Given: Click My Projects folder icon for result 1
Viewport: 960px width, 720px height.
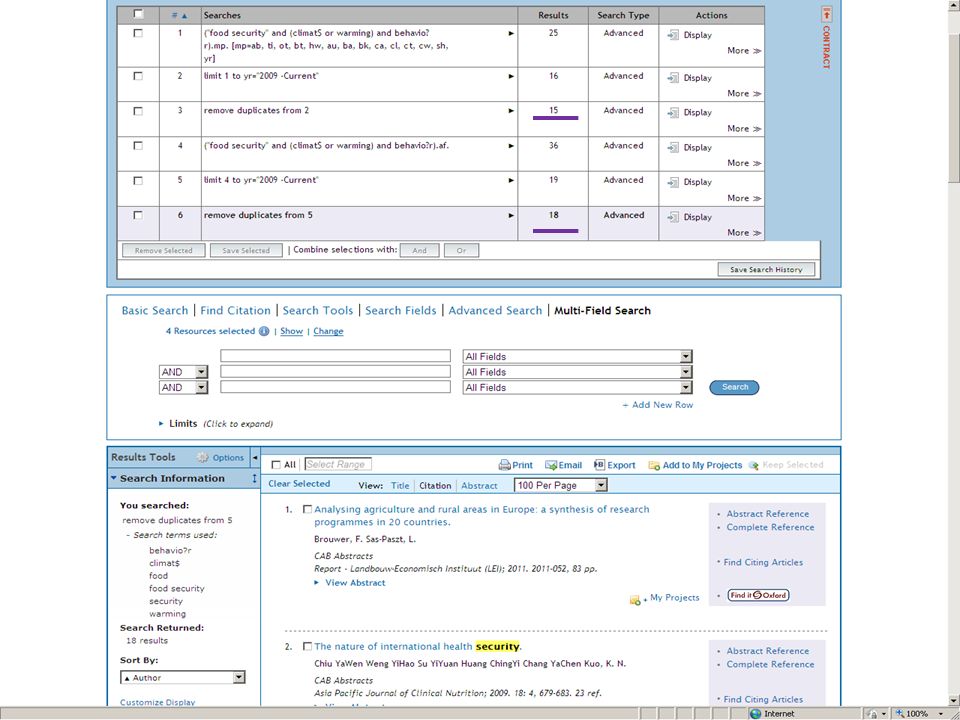Looking at the screenshot, I should (636, 599).
